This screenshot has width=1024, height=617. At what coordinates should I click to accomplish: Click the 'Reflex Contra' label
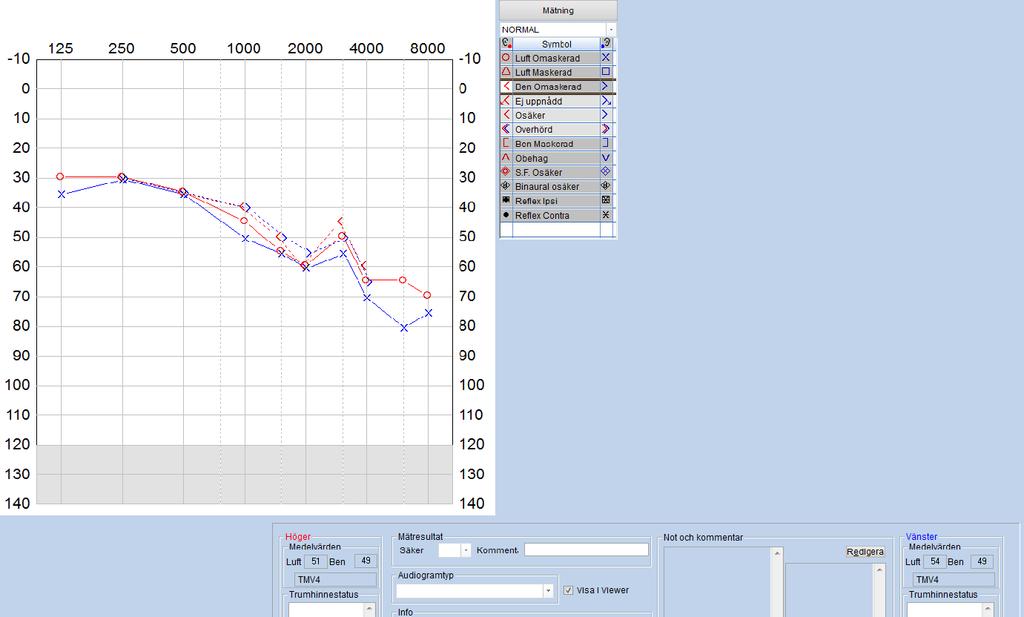coord(542,215)
